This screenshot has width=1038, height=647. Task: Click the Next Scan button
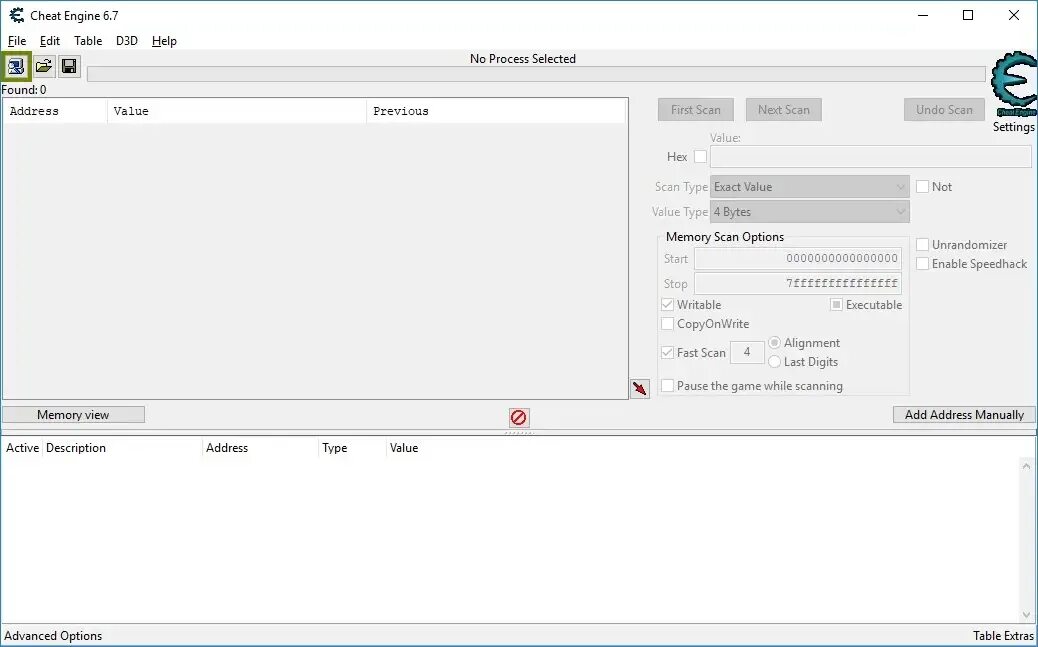click(784, 110)
